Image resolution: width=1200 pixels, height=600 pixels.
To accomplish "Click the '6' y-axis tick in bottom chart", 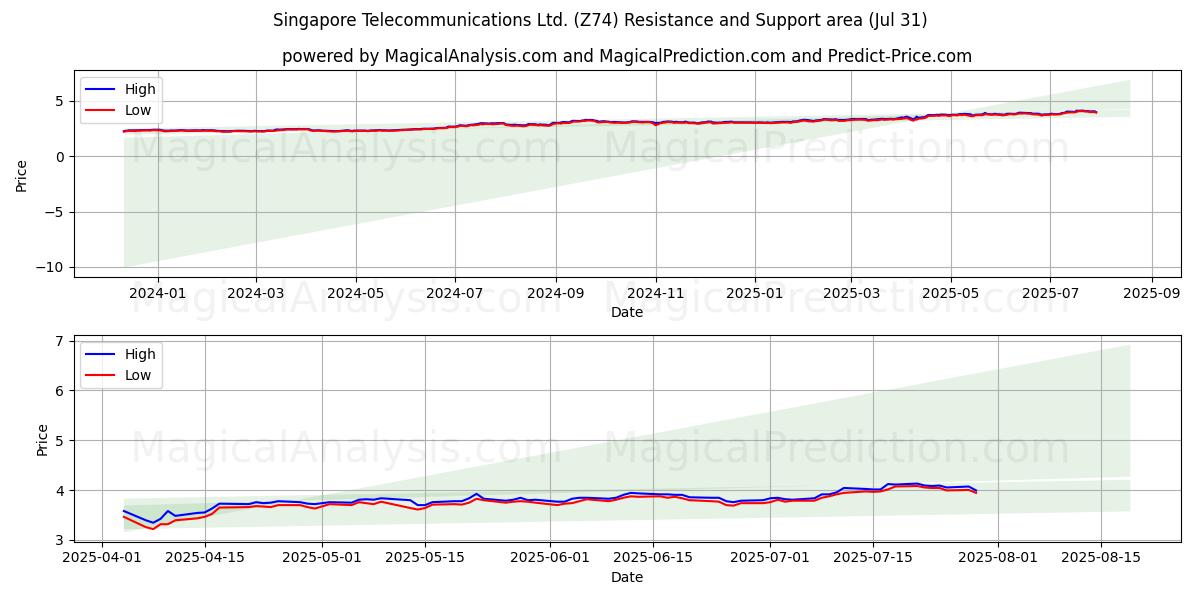I will [x=62, y=391].
